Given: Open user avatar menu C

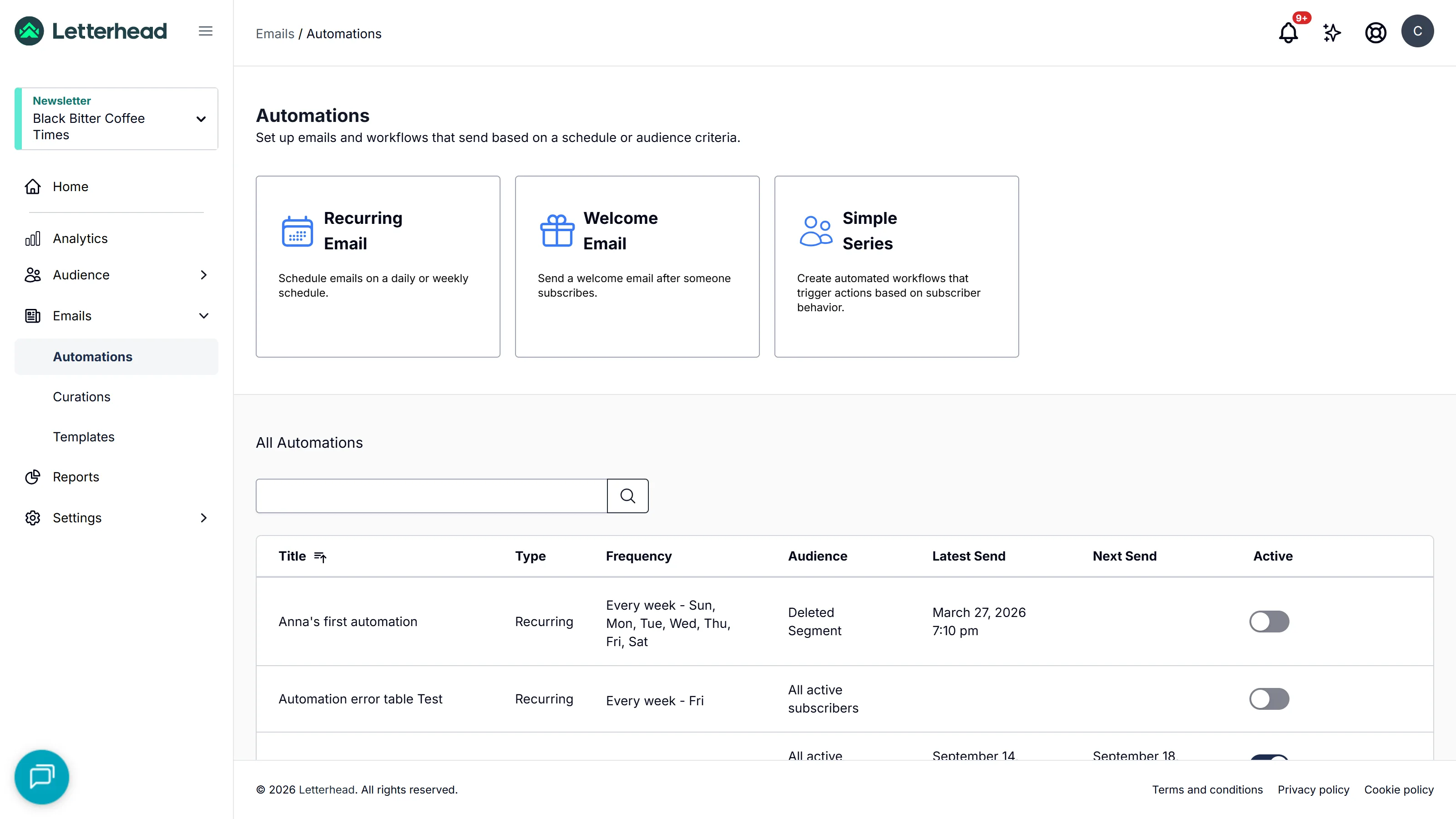Looking at the screenshot, I should [1418, 31].
